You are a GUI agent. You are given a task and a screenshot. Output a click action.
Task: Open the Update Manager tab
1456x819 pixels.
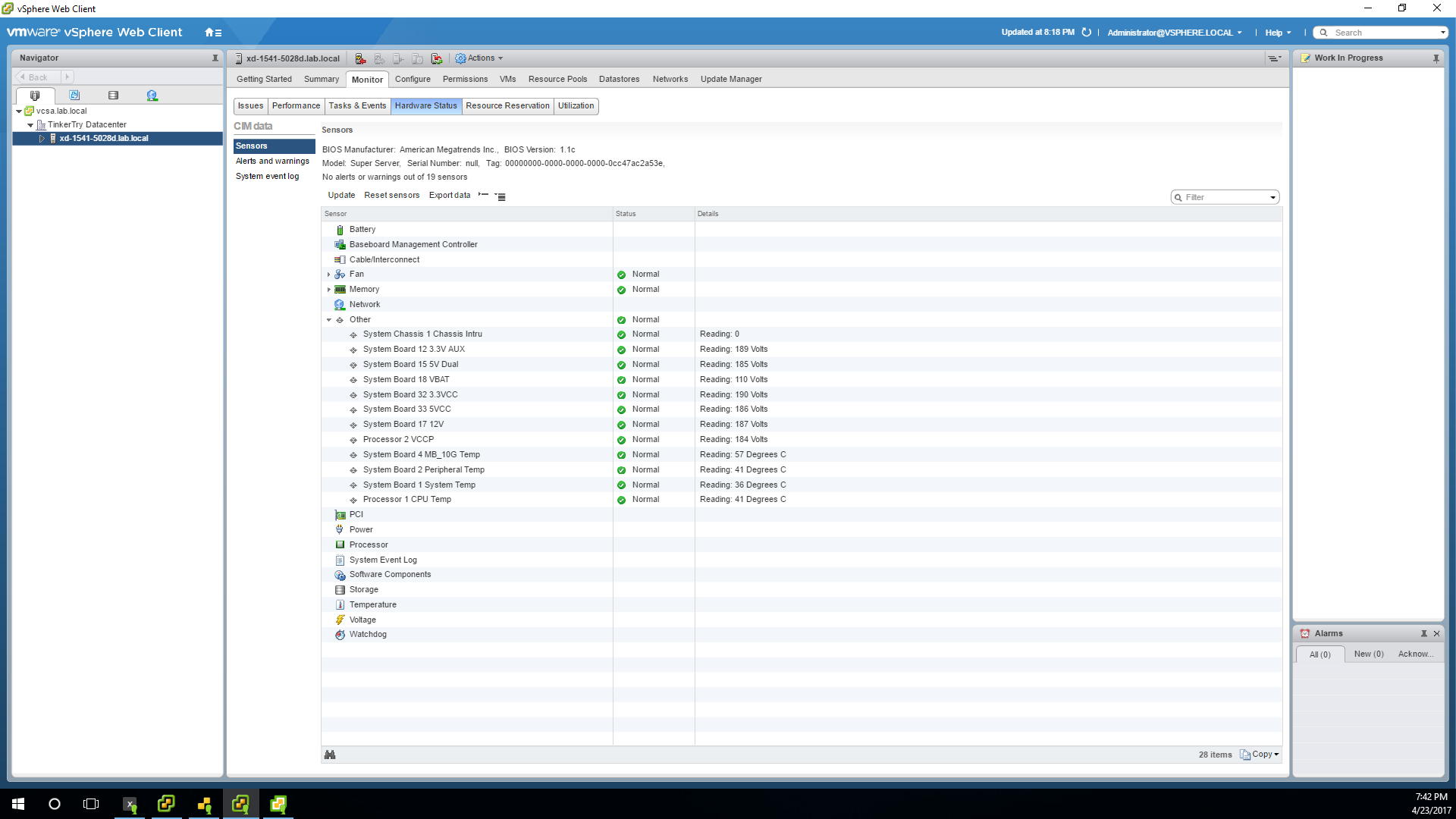coord(731,79)
